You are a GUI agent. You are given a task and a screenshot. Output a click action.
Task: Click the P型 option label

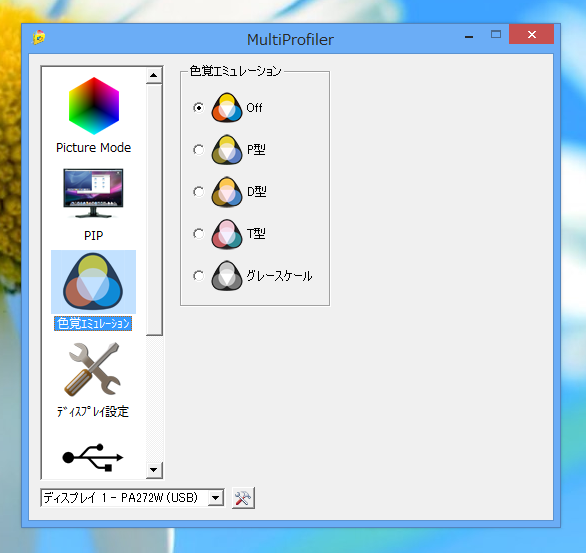pos(256,150)
